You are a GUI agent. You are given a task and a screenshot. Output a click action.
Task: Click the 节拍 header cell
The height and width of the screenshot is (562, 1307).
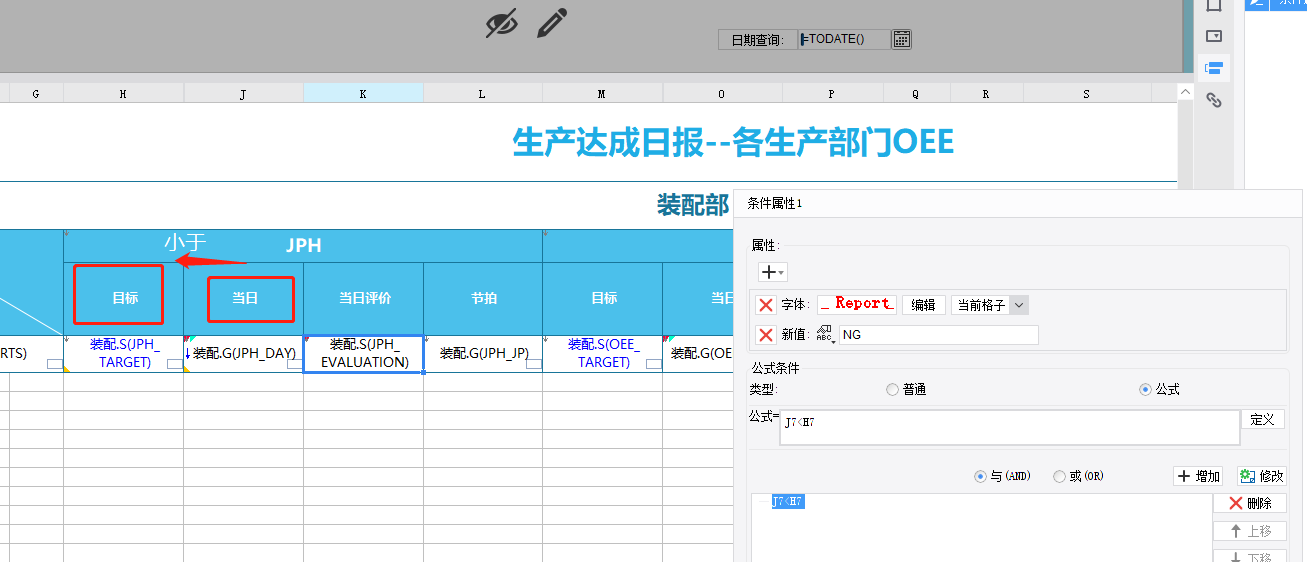483,298
